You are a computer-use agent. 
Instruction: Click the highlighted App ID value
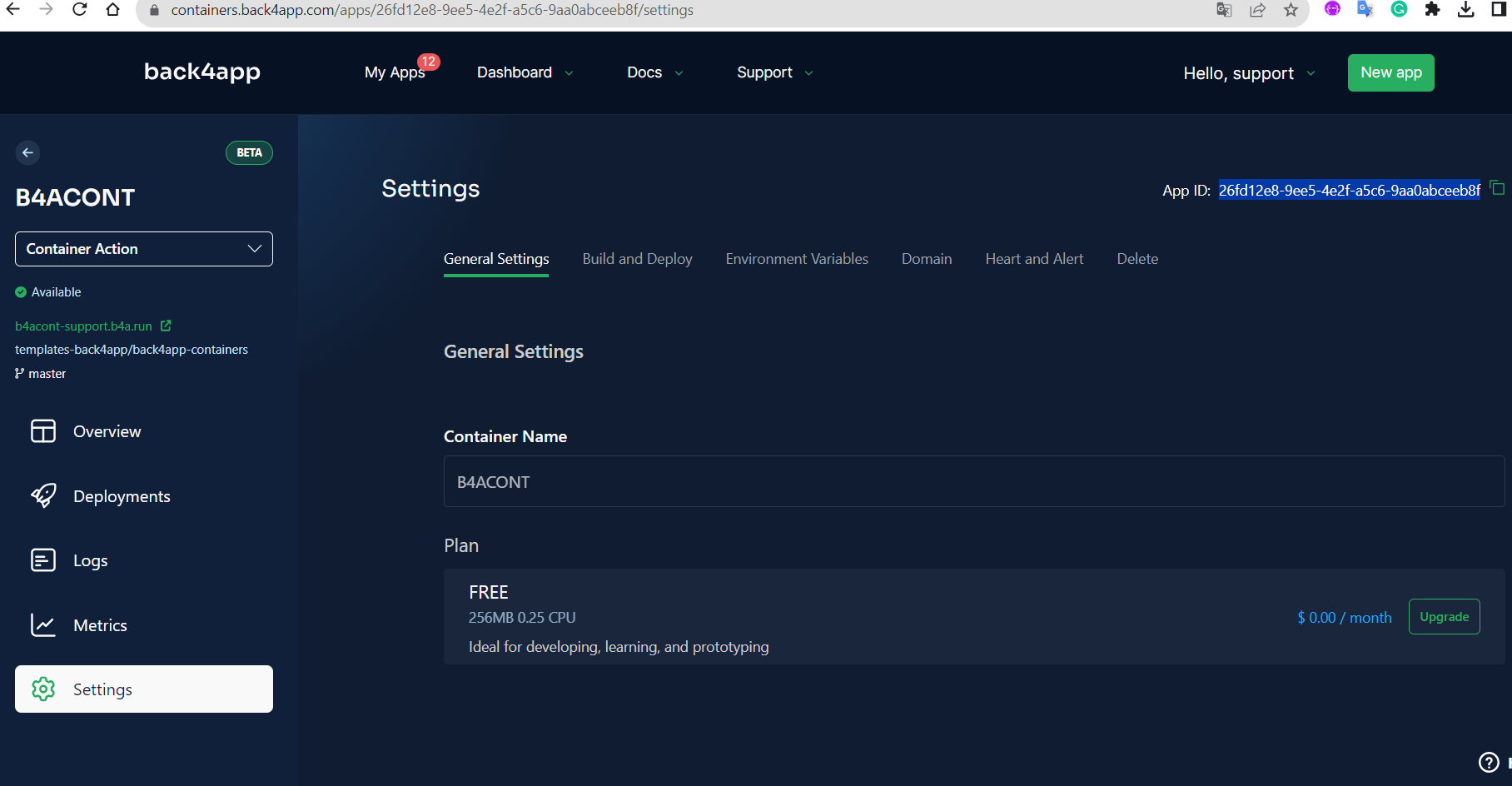point(1350,191)
